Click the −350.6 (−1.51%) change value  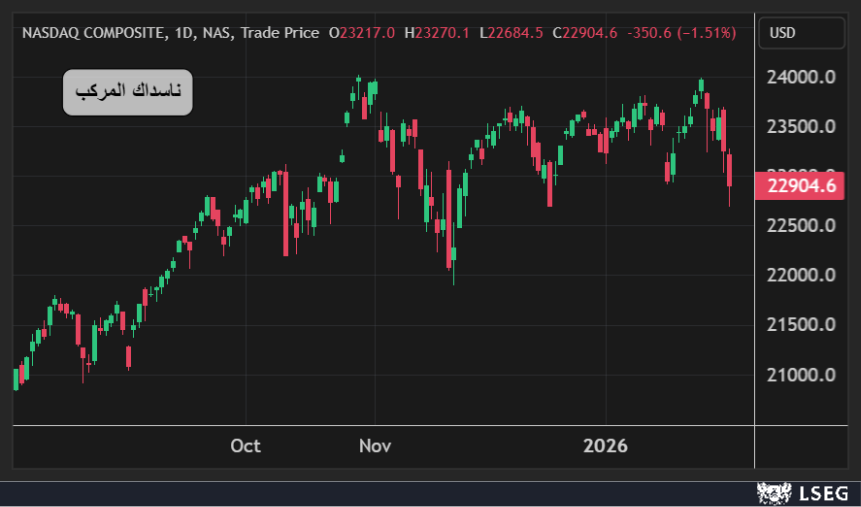(x=682, y=33)
